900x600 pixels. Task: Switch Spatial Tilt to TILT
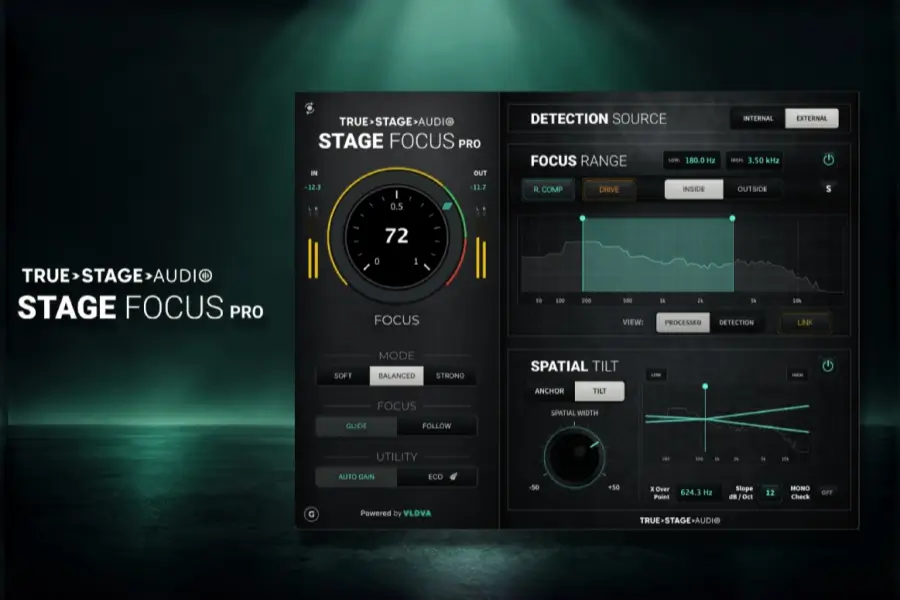click(x=599, y=391)
